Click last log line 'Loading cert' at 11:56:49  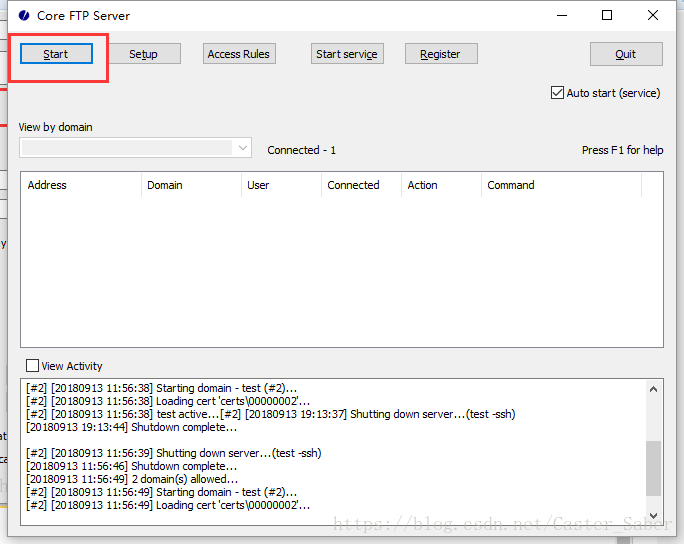168,505
